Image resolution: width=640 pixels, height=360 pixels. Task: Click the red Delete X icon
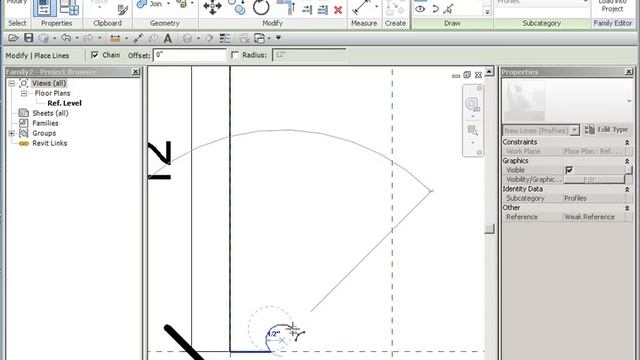pyautogui.click(x=338, y=10)
